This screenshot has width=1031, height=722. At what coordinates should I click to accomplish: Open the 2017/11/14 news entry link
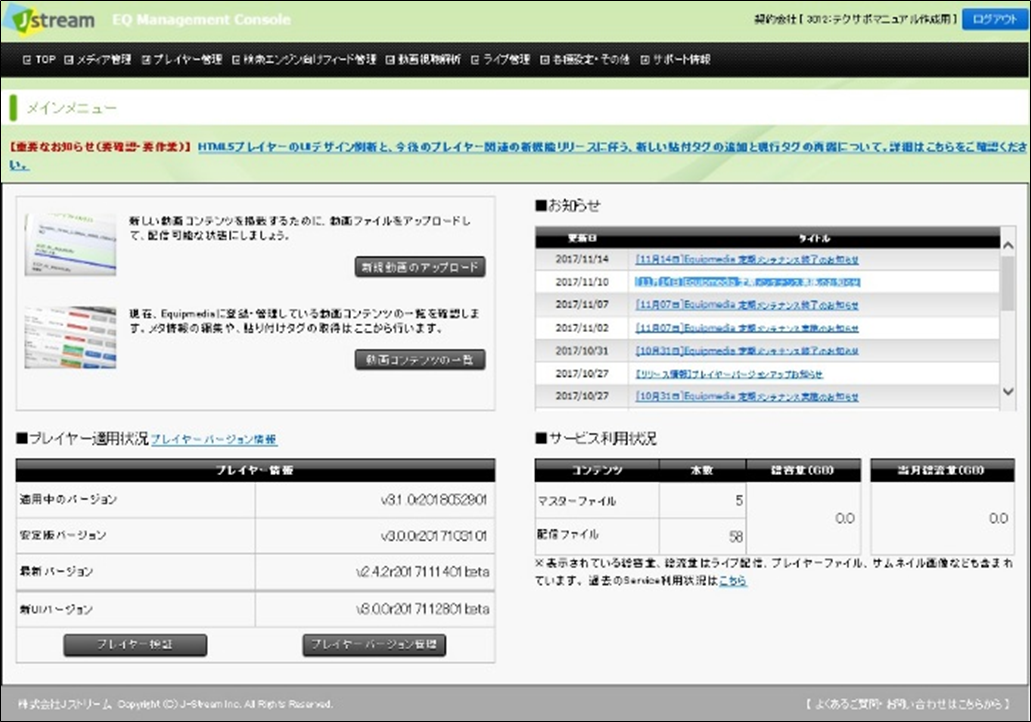(x=746, y=260)
